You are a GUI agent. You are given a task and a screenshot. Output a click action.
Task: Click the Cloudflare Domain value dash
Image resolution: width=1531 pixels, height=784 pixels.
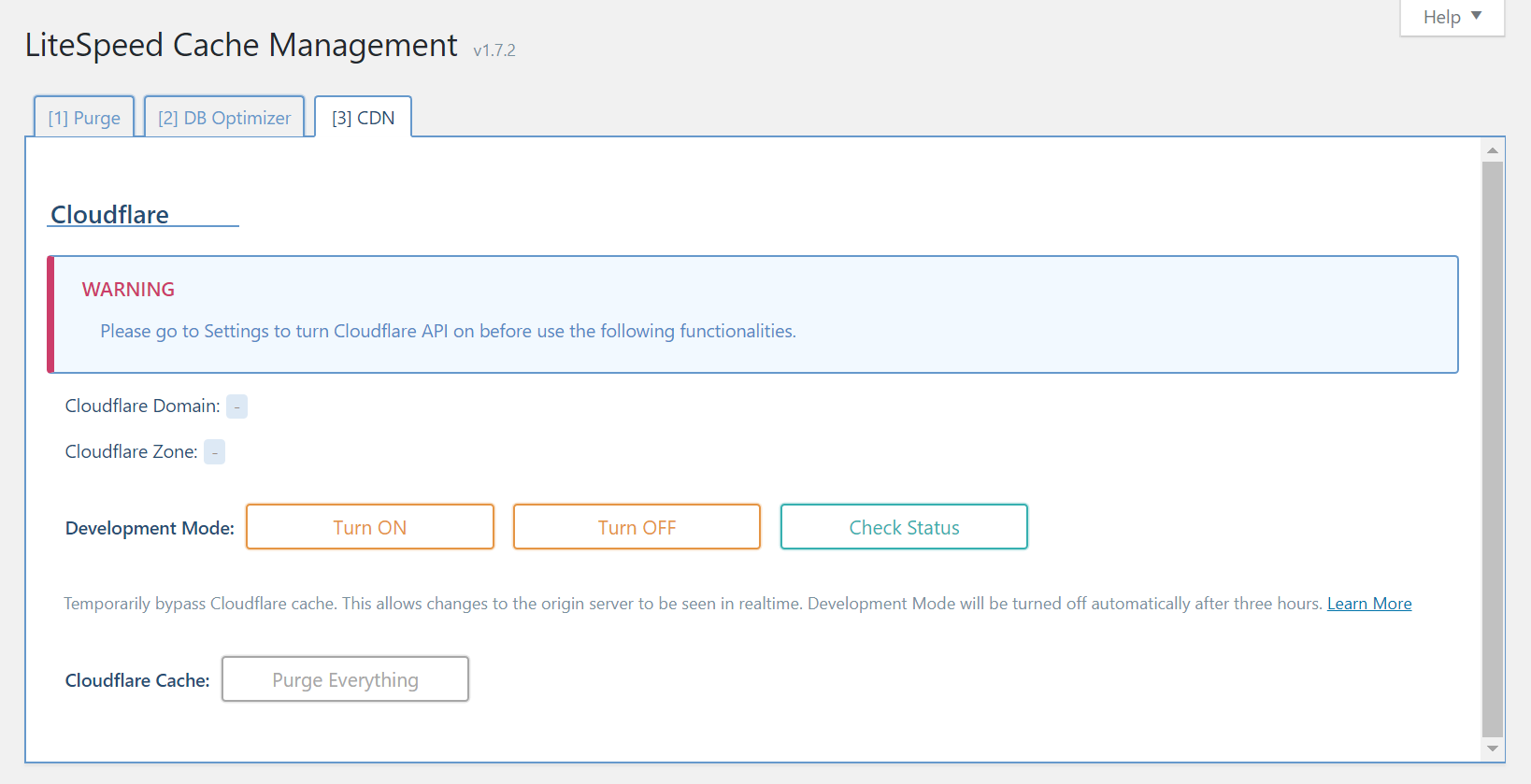pyautogui.click(x=236, y=406)
